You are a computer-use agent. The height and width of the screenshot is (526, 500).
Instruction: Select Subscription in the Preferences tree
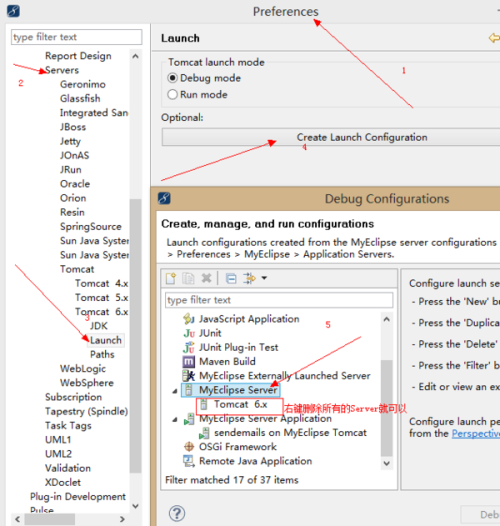pos(73,397)
